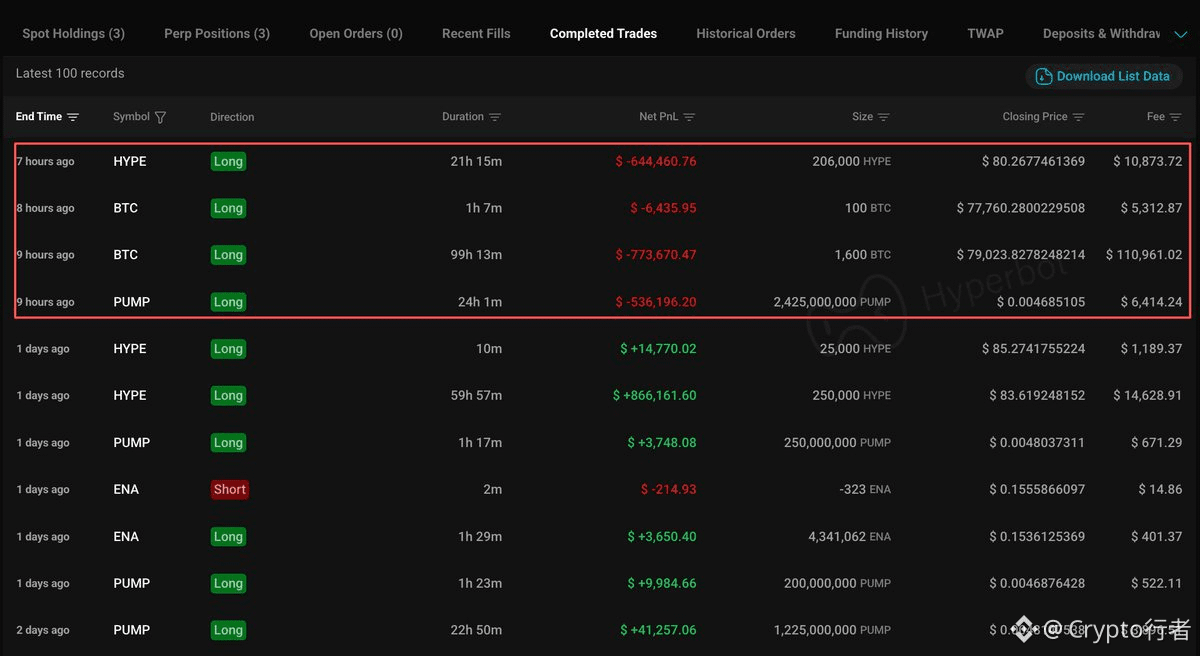Sort trades by Duration icon
The width and height of the screenshot is (1200, 656).
(495, 117)
